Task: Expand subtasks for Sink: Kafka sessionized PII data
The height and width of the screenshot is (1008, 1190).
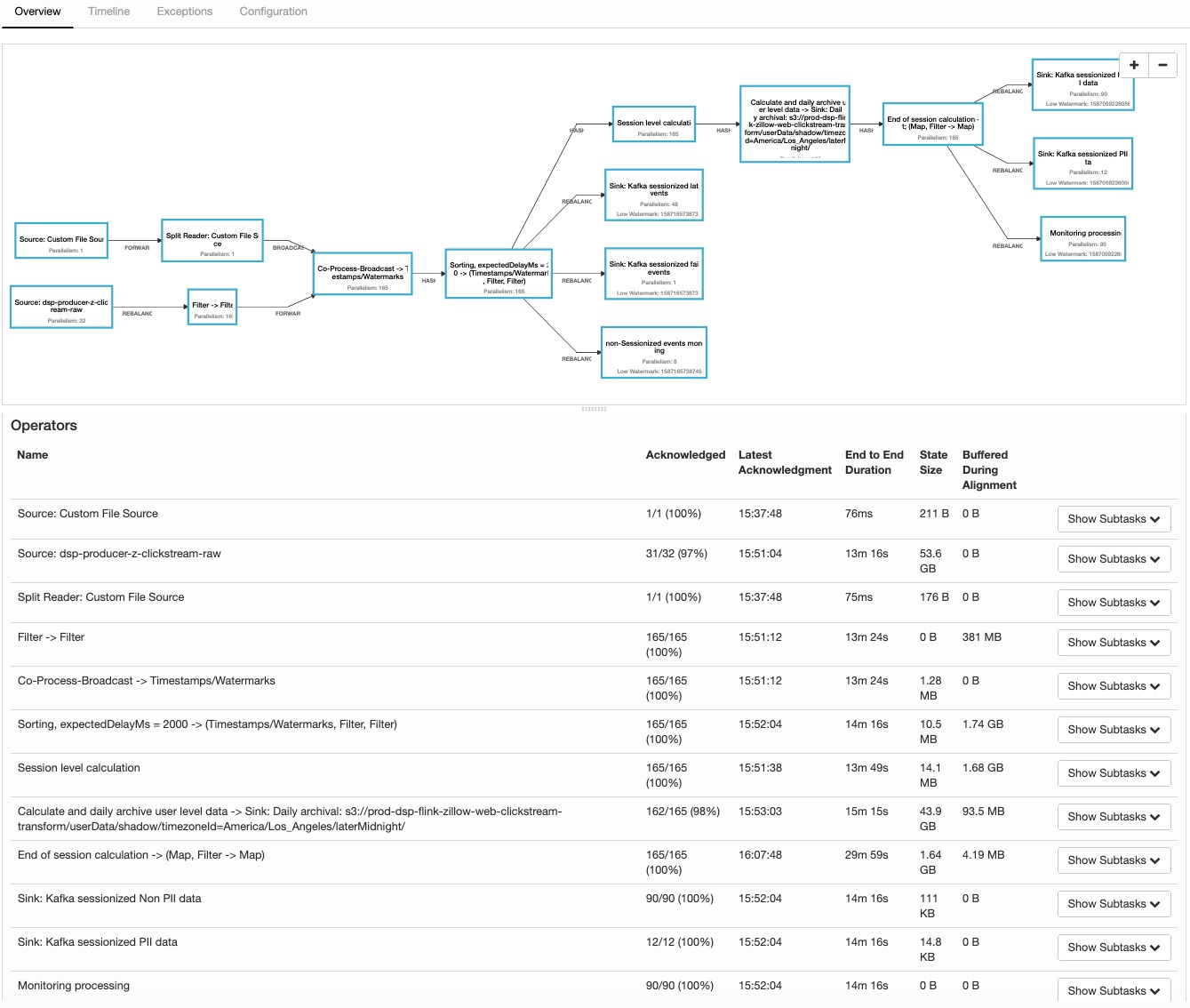Action: pos(1114,948)
